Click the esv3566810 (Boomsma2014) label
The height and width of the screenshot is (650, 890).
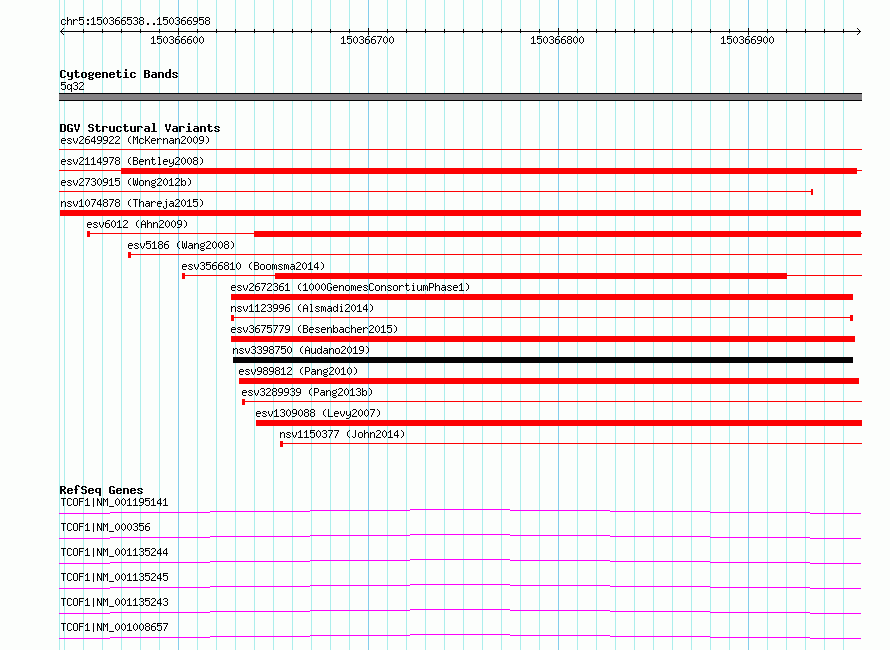click(253, 266)
